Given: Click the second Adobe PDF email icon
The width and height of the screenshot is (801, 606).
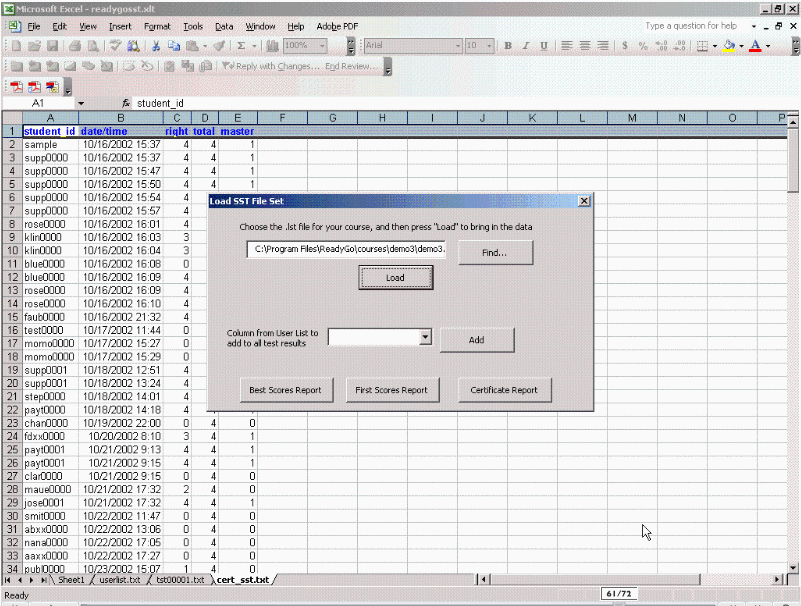Looking at the screenshot, I should (34, 87).
